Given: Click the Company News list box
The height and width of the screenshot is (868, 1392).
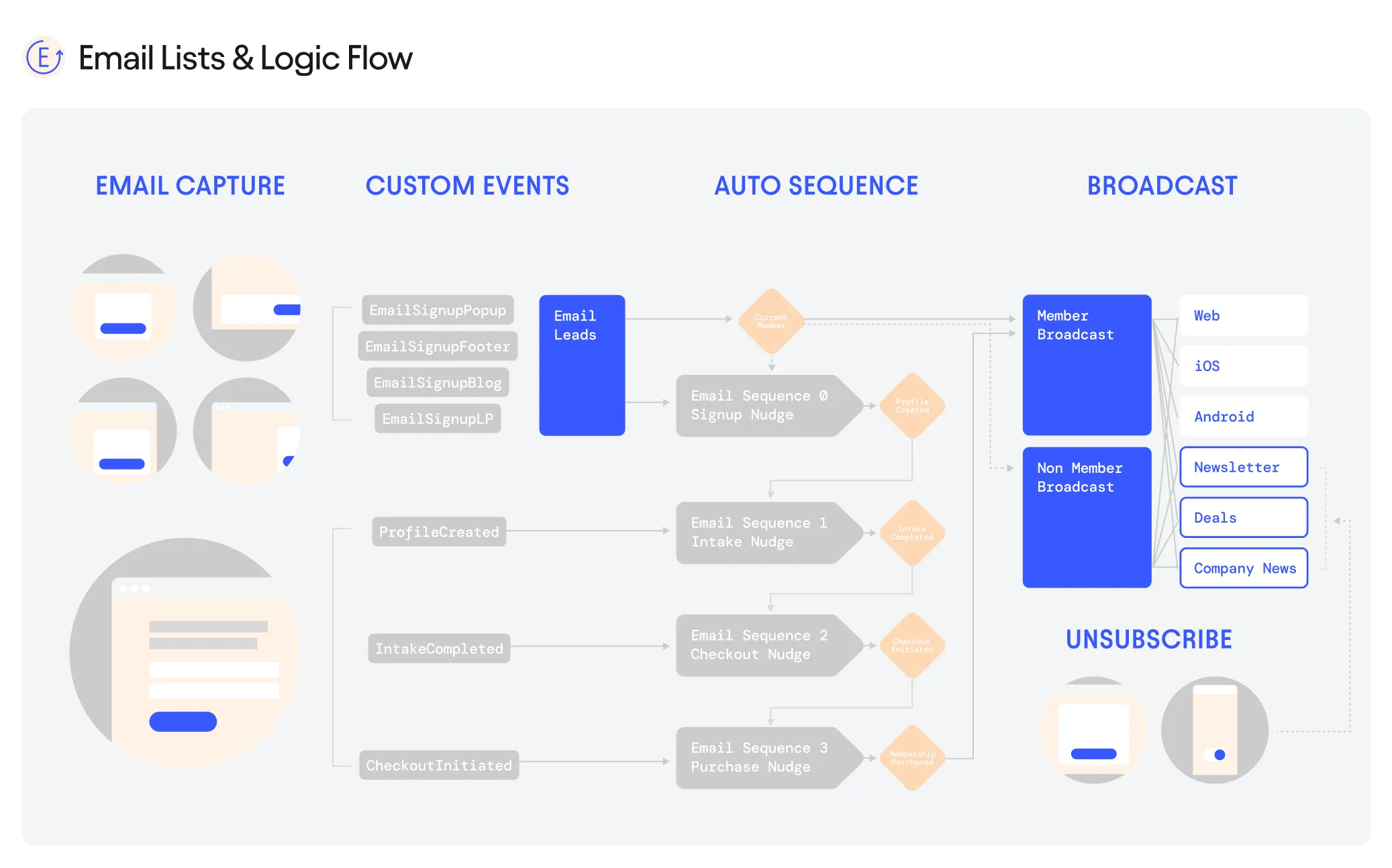Looking at the screenshot, I should pyautogui.click(x=1244, y=568).
